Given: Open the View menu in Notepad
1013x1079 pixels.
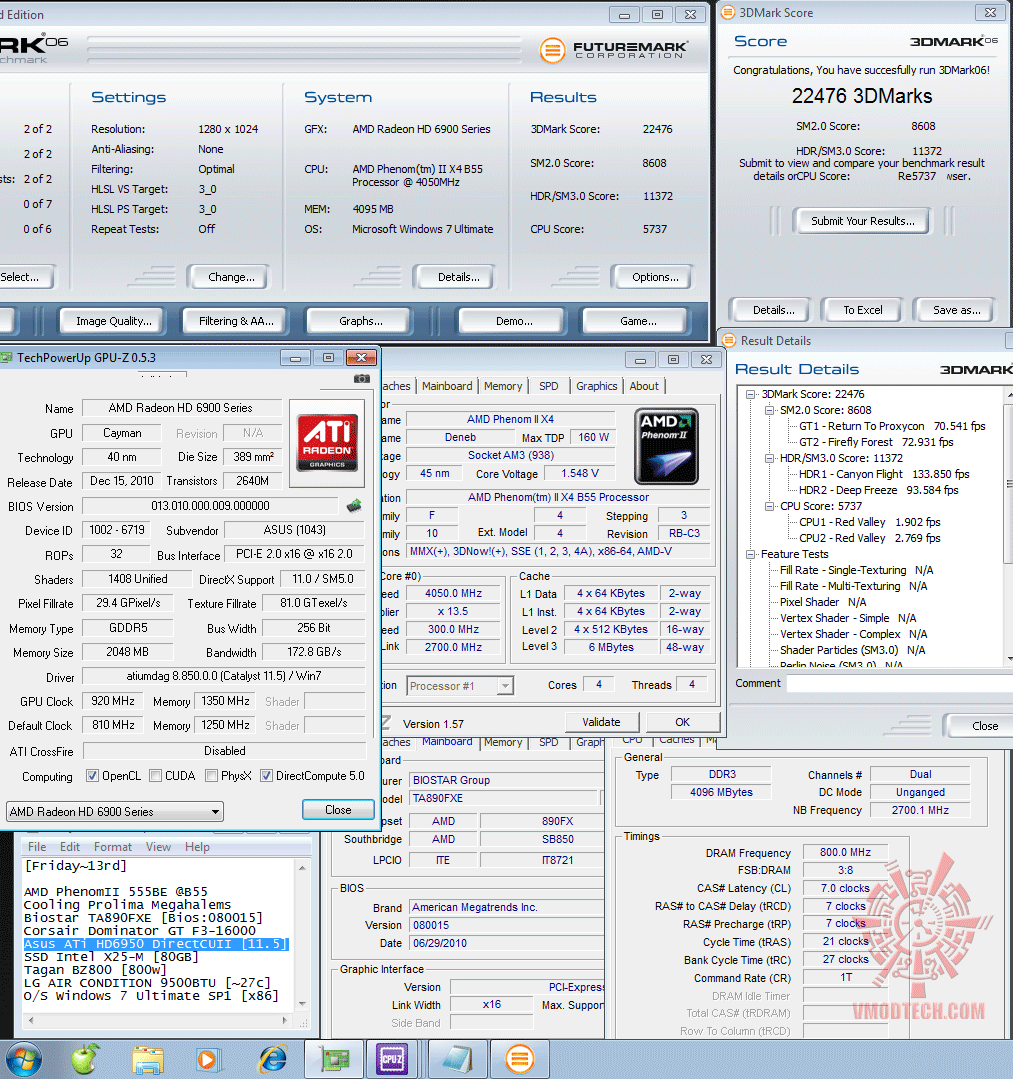Looking at the screenshot, I should coord(158,846).
